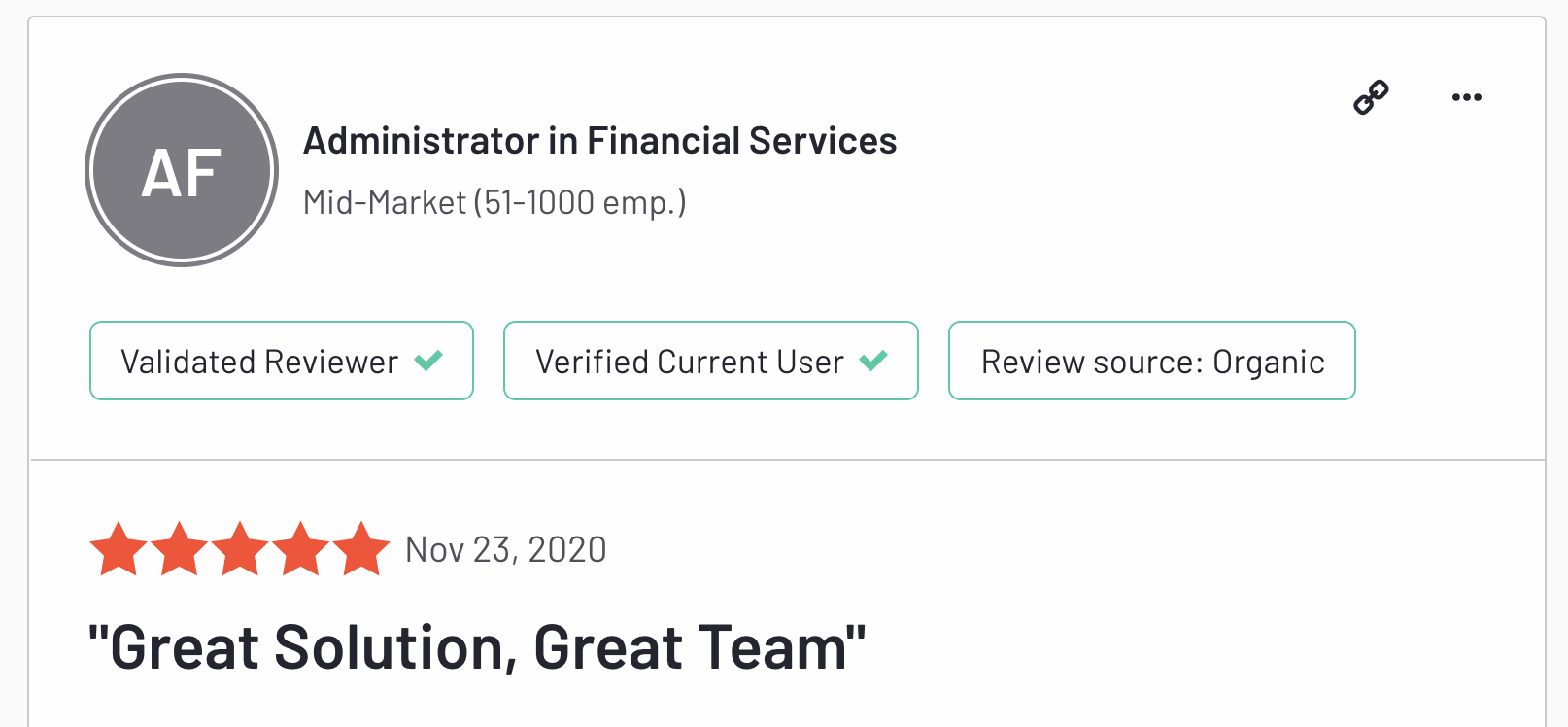The image size is (1568, 727).
Task: Open Administrator in Financial Services profile
Action: (599, 141)
